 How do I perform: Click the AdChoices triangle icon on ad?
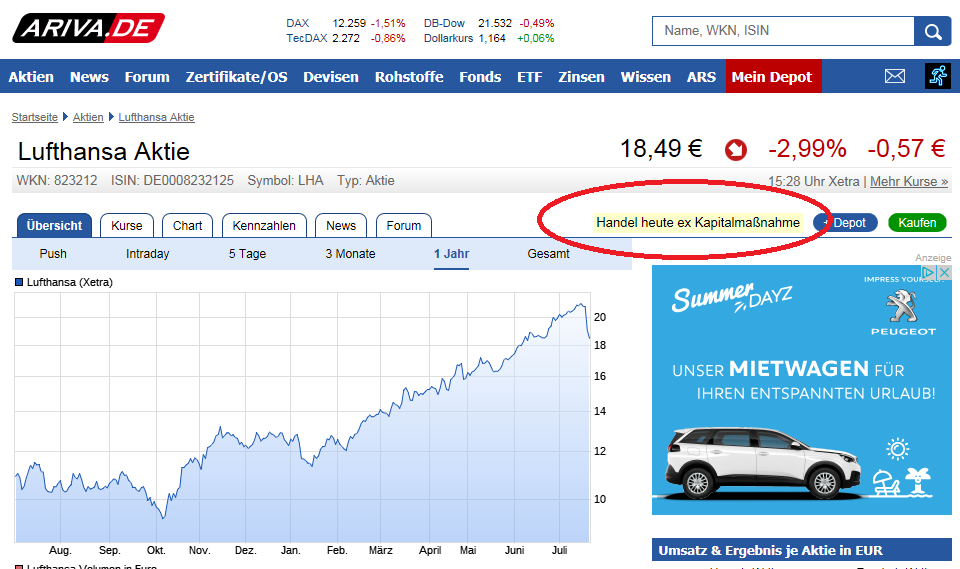[x=929, y=272]
